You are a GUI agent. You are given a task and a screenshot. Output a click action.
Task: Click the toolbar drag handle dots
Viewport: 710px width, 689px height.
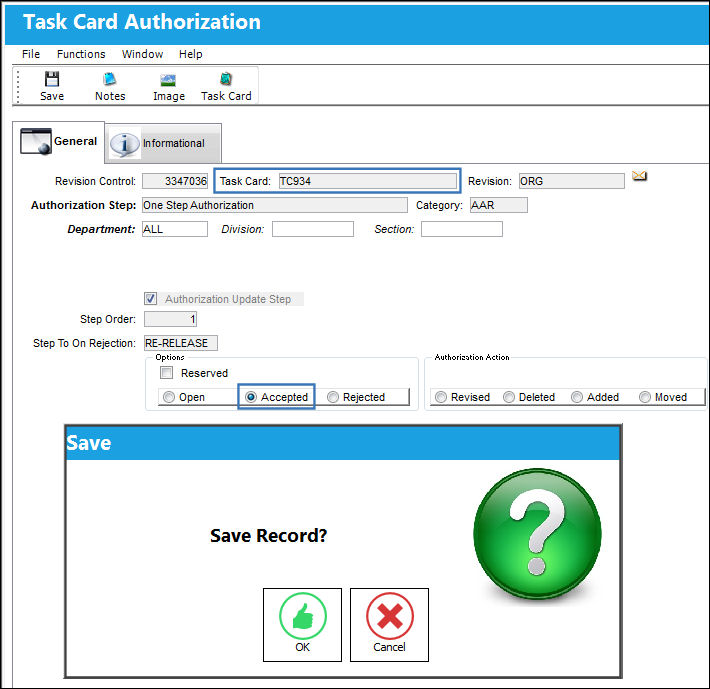tap(18, 86)
